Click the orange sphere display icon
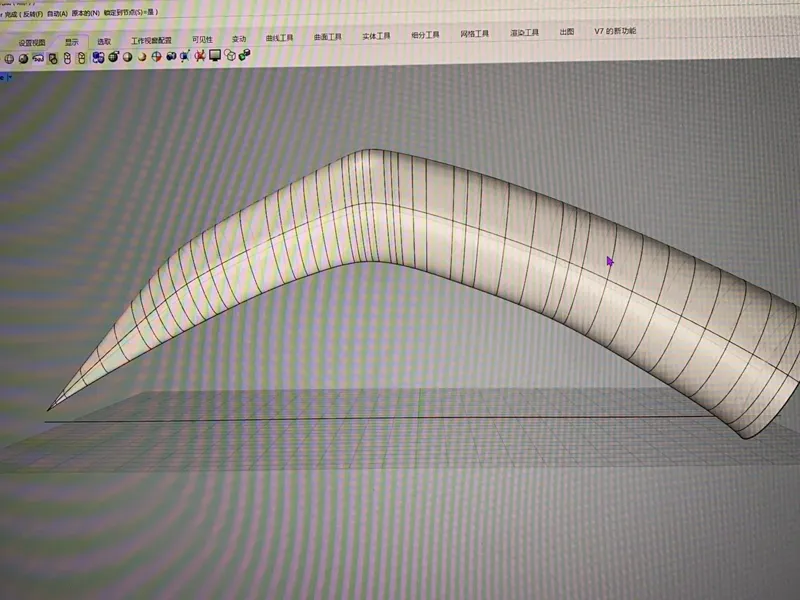 (x=142, y=57)
